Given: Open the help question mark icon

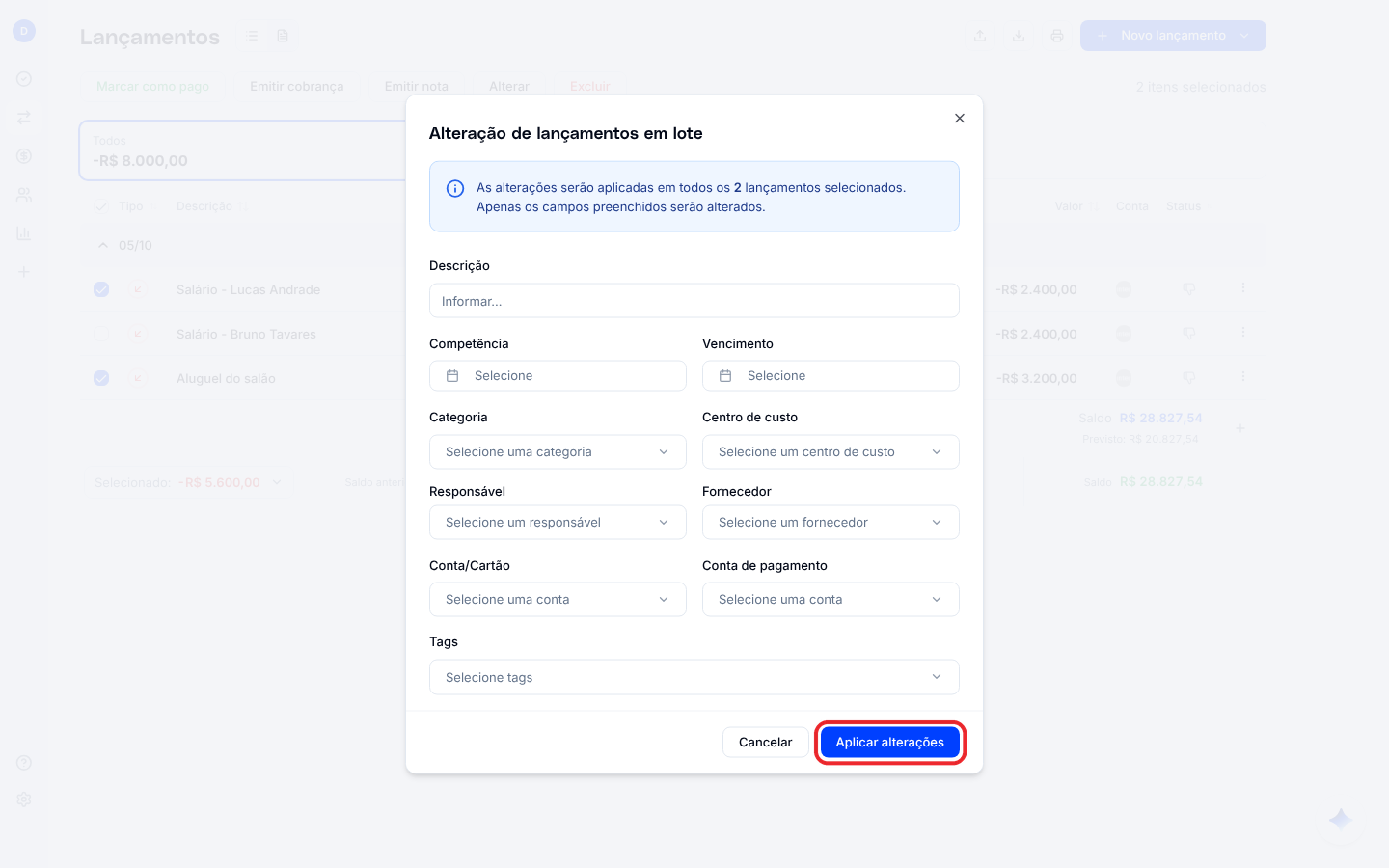Looking at the screenshot, I should (24, 763).
